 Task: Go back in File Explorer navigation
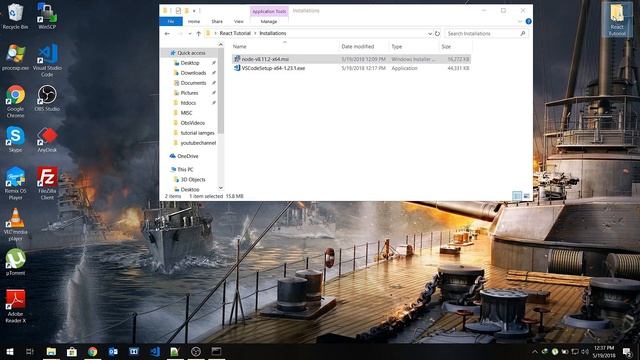(x=167, y=33)
